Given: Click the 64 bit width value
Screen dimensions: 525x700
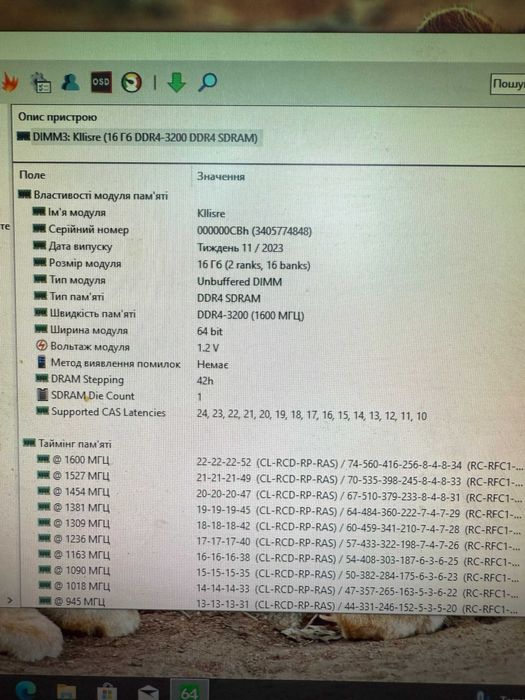Looking at the screenshot, I should 210,331.
